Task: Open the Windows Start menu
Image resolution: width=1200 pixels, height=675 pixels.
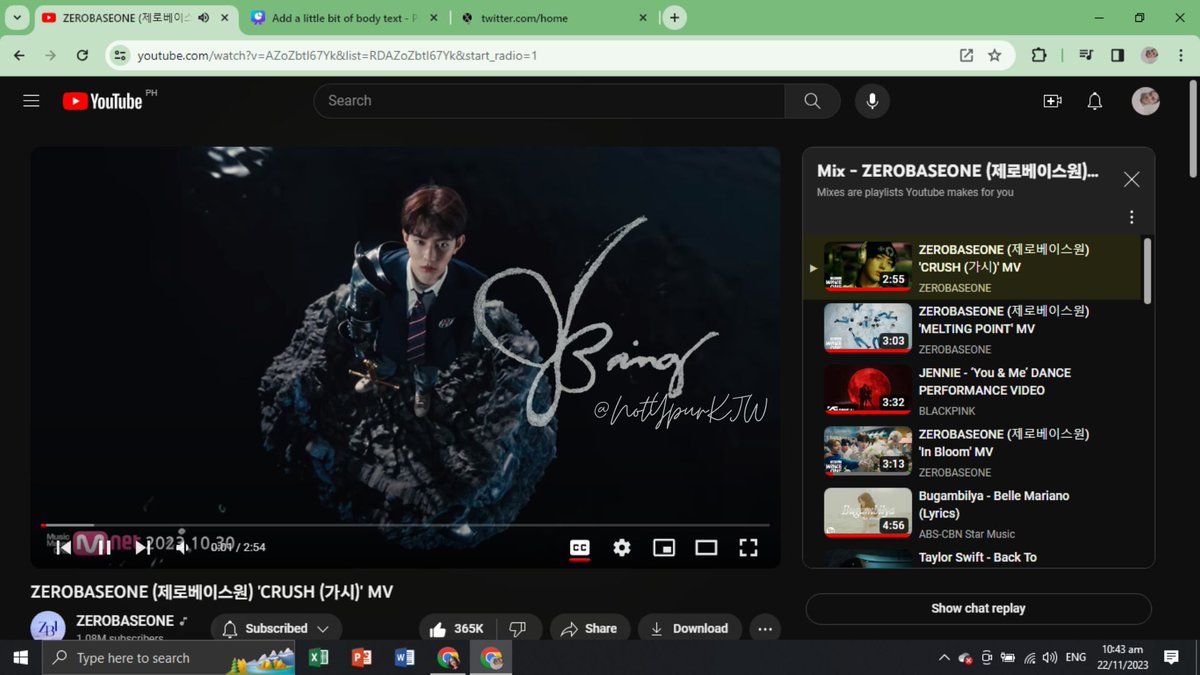Action: coord(20,657)
